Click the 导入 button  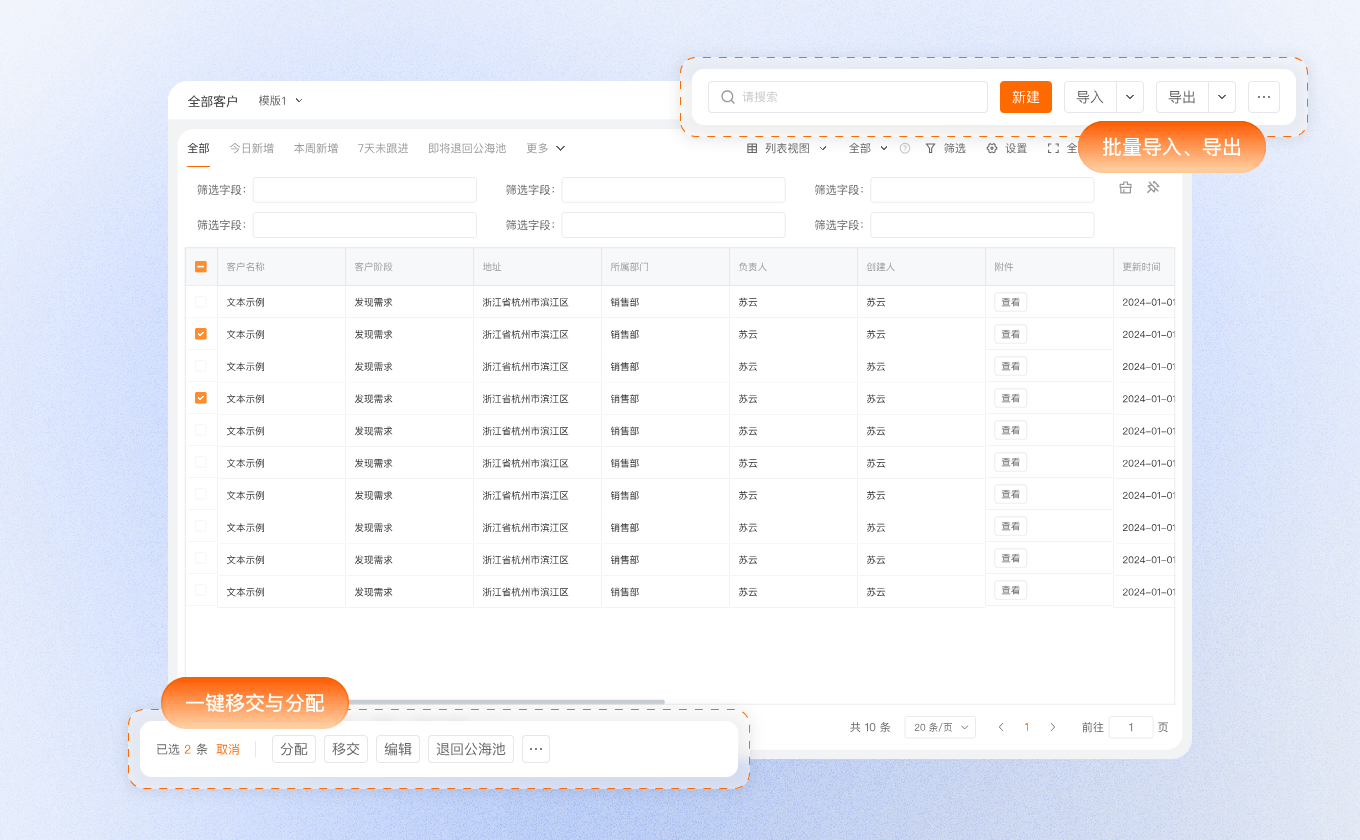(1090, 97)
